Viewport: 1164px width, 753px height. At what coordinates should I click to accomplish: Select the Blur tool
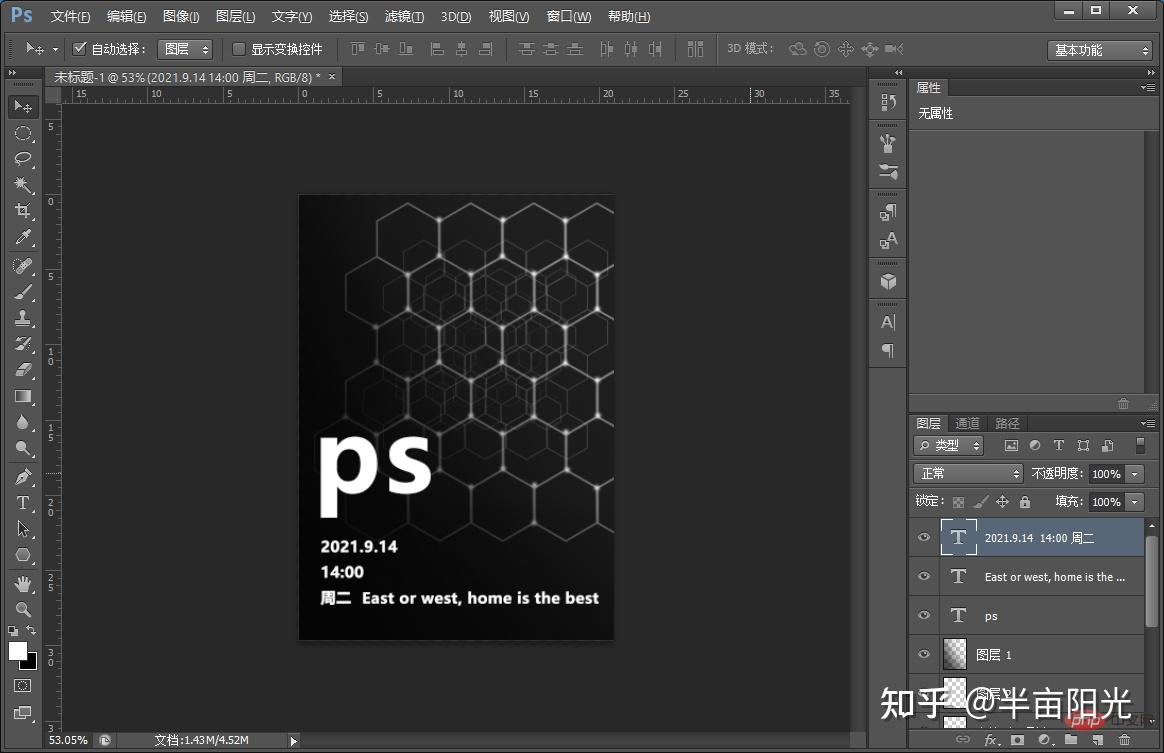coord(23,422)
